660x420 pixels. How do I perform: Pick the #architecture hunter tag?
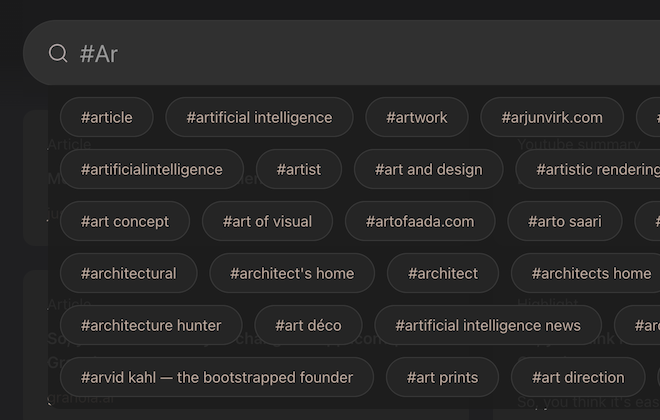(x=151, y=325)
